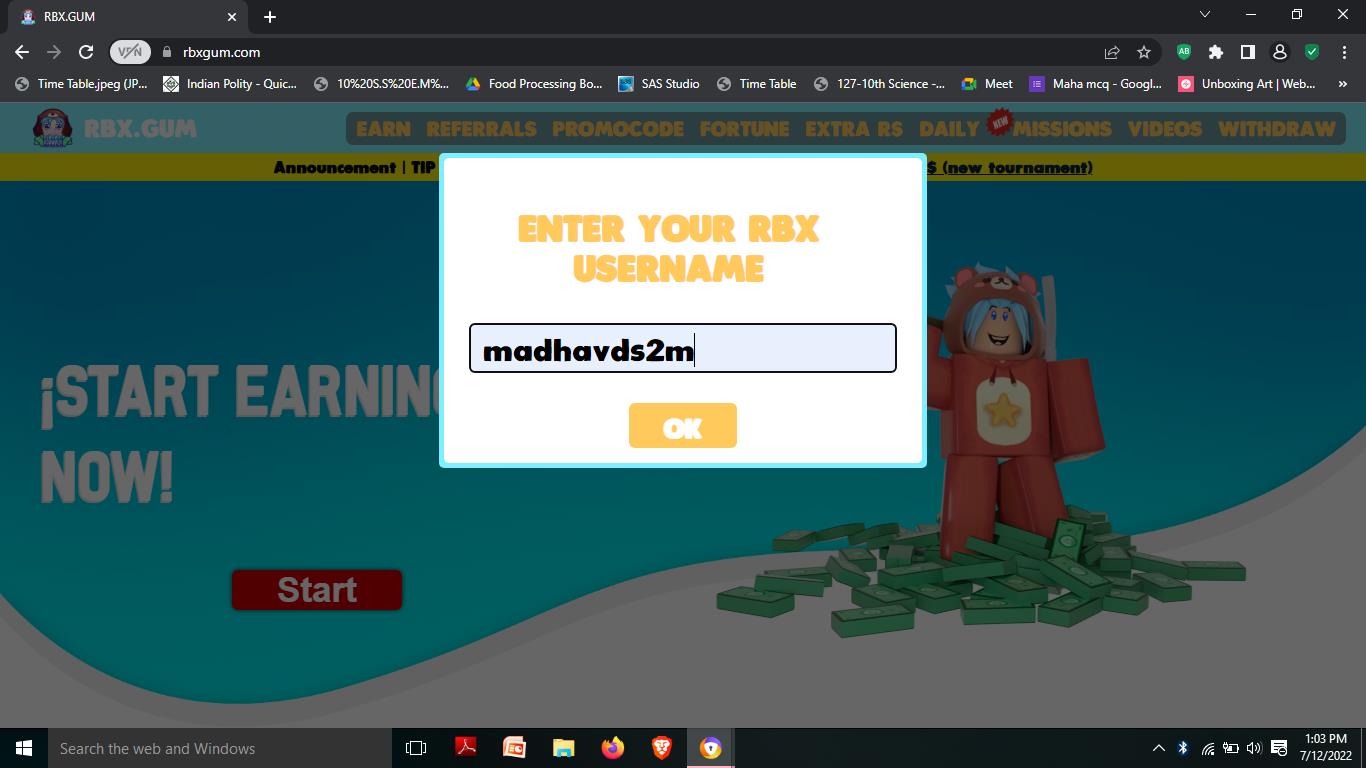Expand hidden bookmarks chevron
The image size is (1366, 768).
point(1343,84)
